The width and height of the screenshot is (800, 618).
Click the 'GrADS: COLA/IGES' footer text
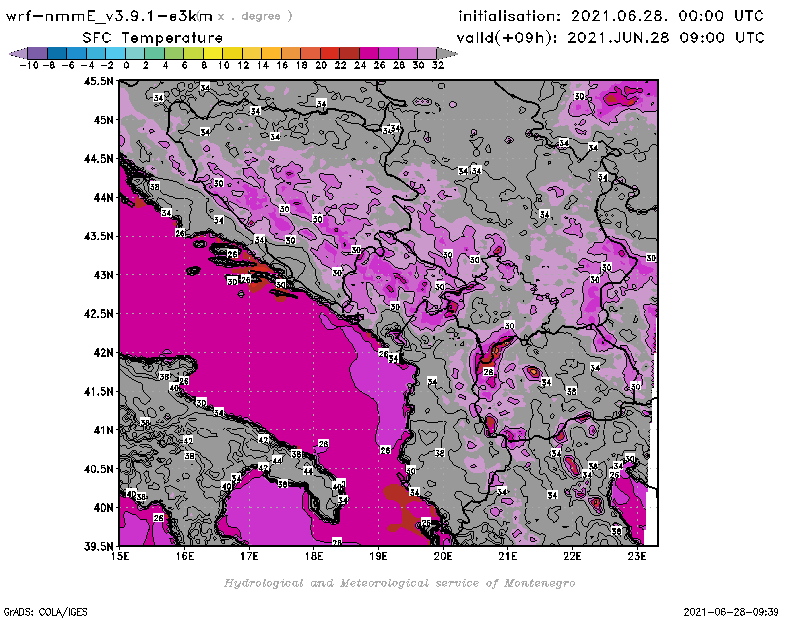46,612
